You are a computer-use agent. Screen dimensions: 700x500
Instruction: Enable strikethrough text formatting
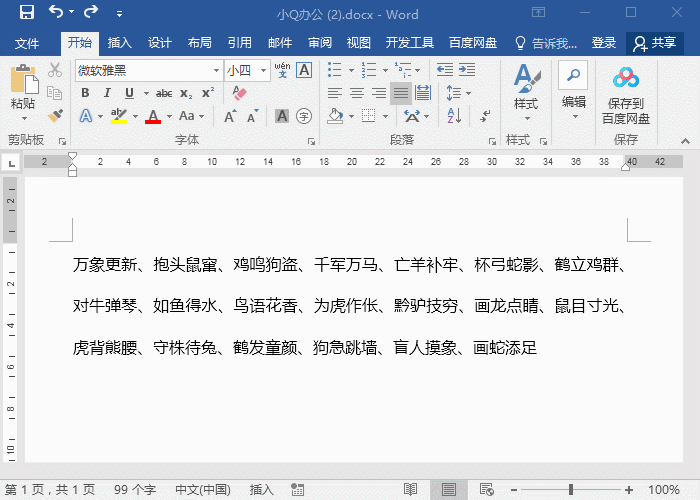(164, 93)
